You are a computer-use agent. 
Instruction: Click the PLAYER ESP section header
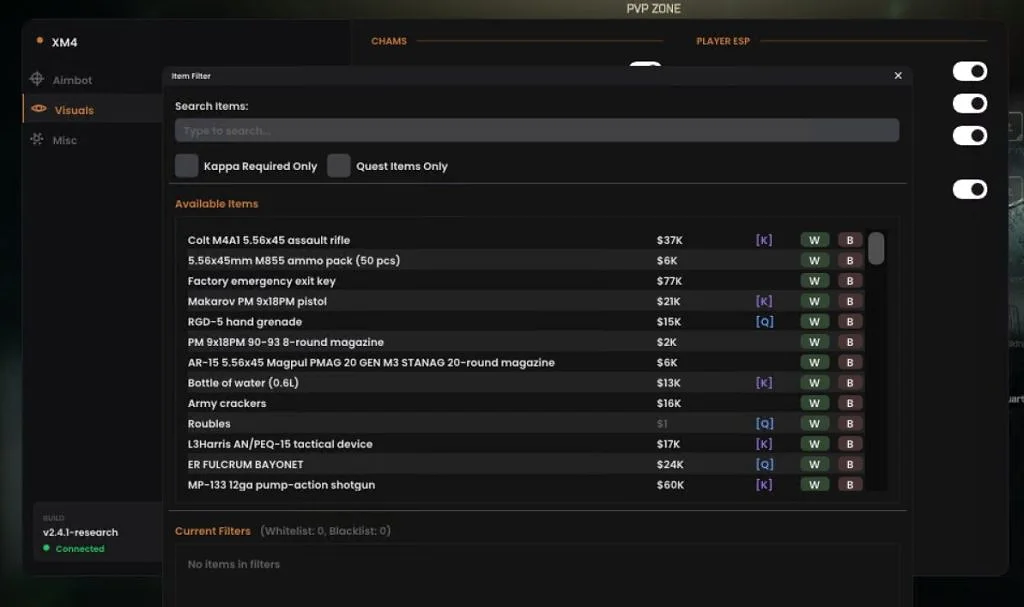(722, 41)
